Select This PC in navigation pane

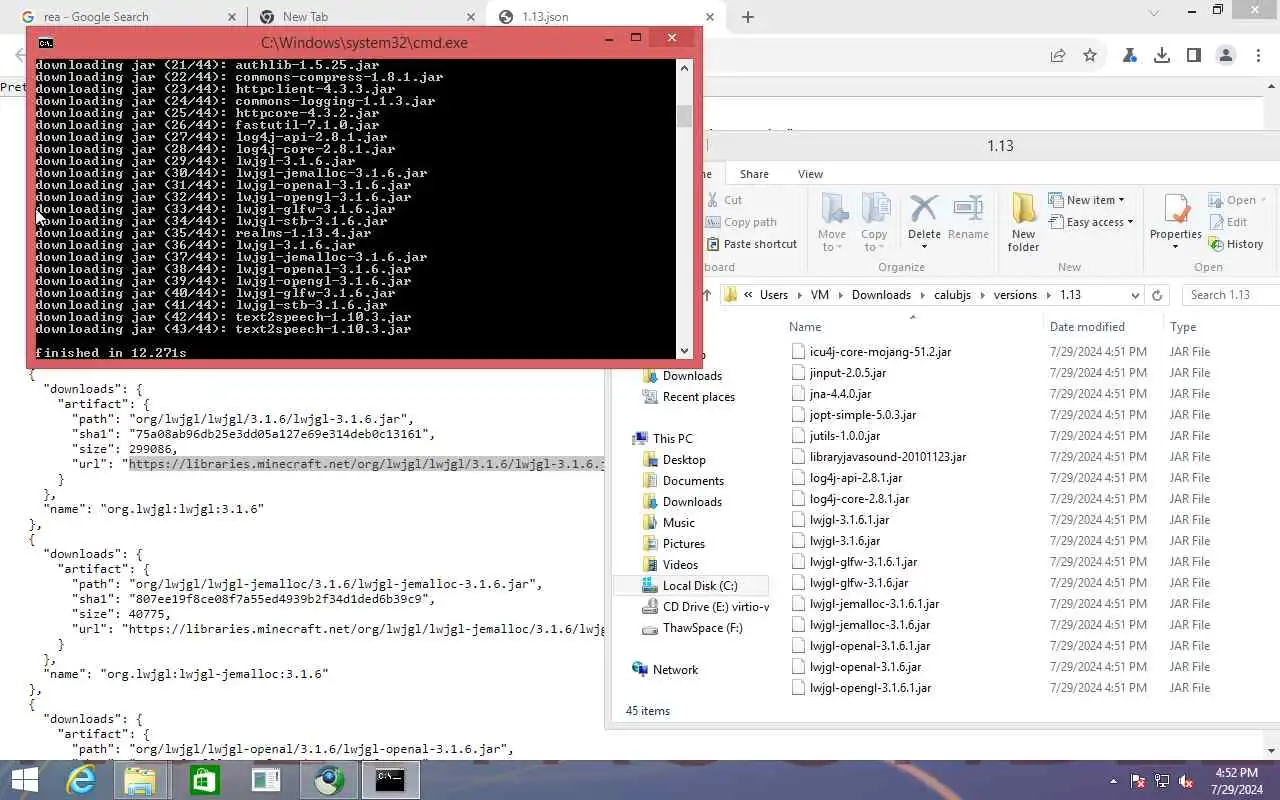point(672,439)
